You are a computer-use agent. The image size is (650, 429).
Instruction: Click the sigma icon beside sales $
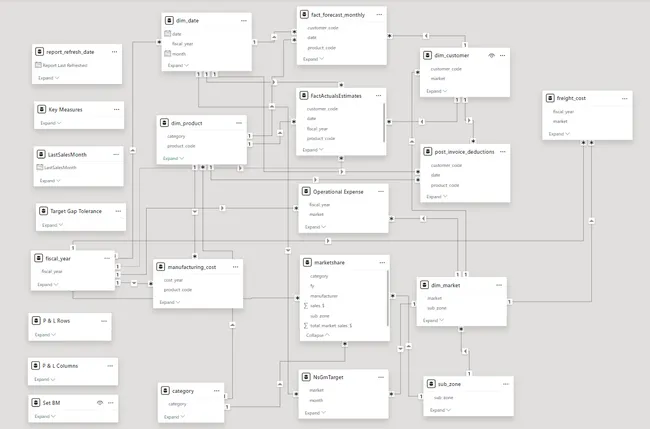pyautogui.click(x=306, y=305)
